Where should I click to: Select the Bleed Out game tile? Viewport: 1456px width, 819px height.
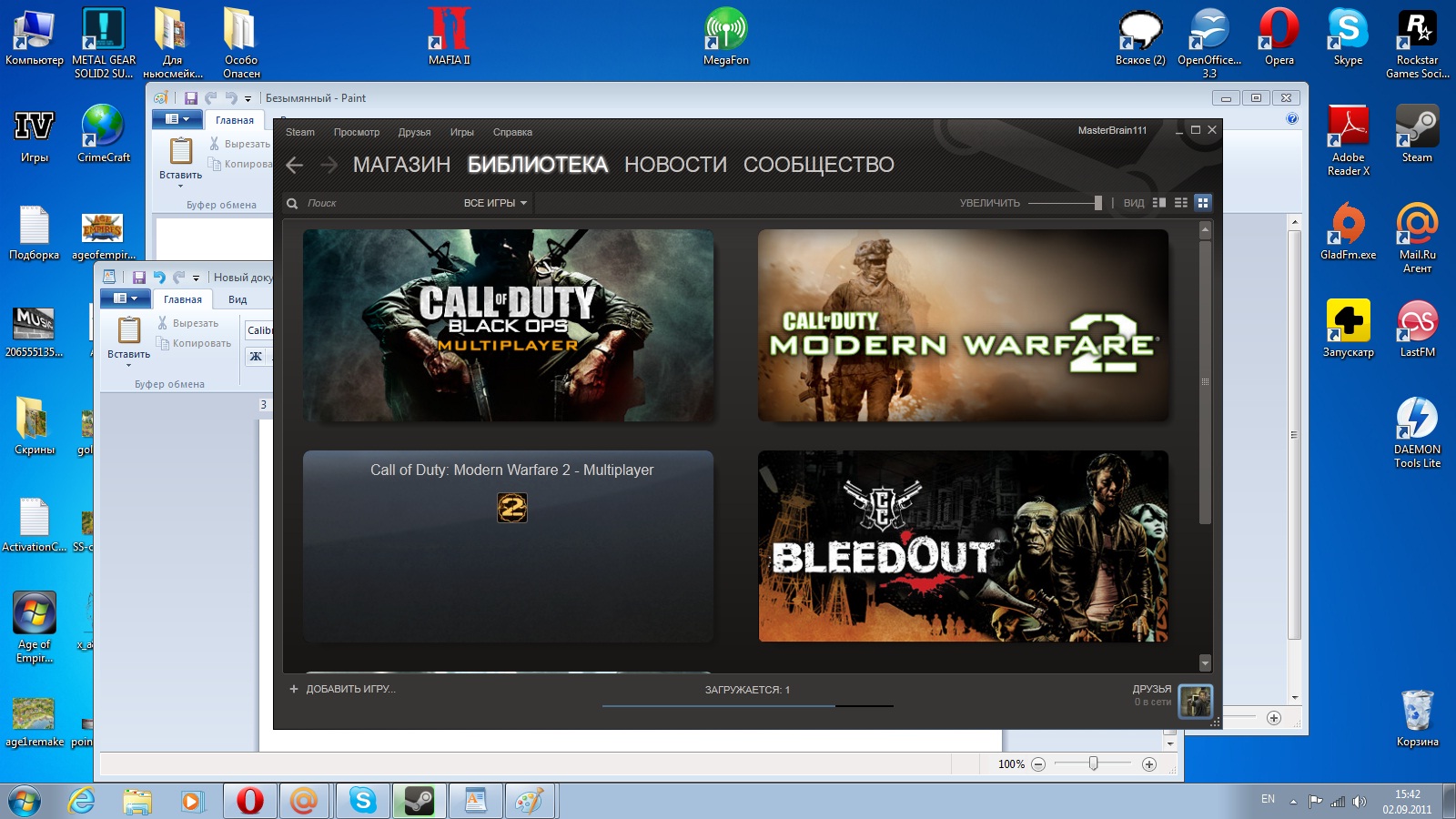coord(963,546)
